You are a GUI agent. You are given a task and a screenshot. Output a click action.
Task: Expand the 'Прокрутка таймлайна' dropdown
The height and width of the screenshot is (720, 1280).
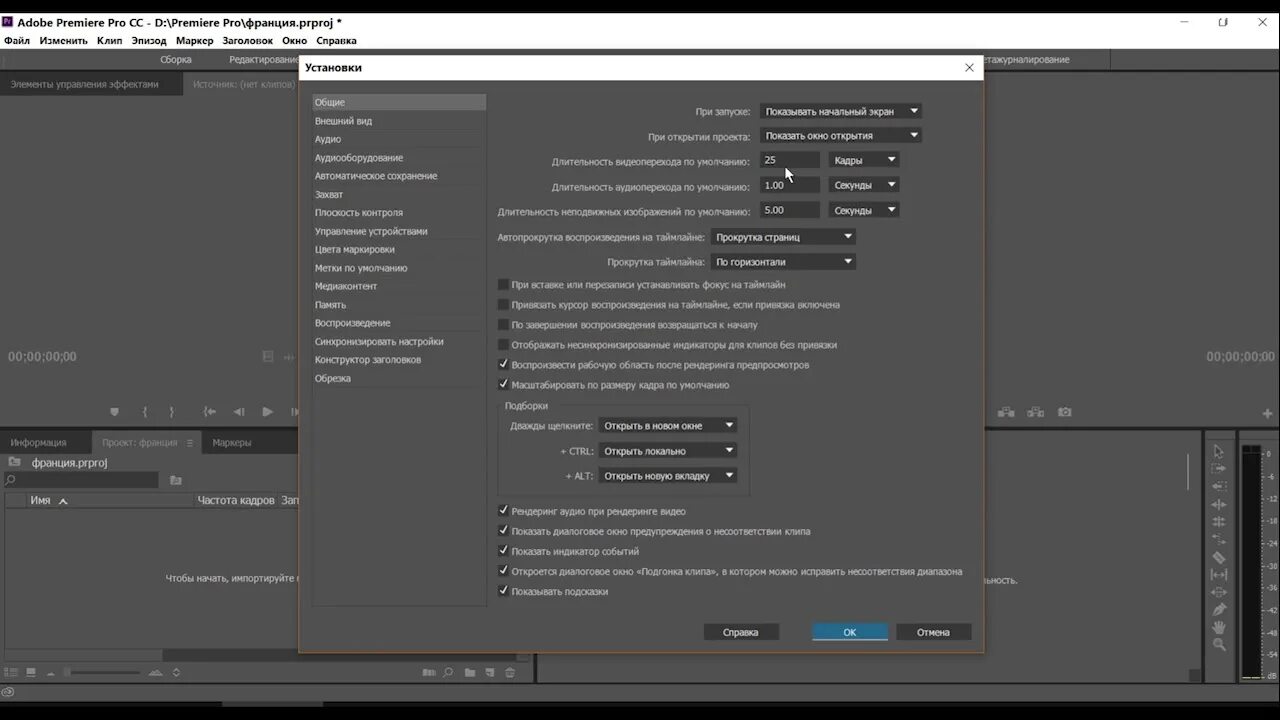tap(782, 261)
